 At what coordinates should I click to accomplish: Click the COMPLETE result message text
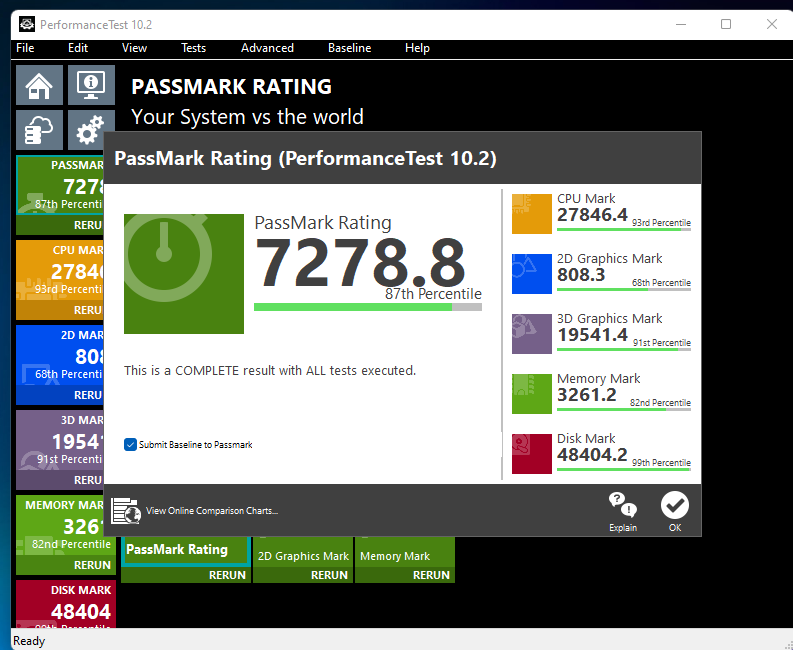[x=270, y=370]
